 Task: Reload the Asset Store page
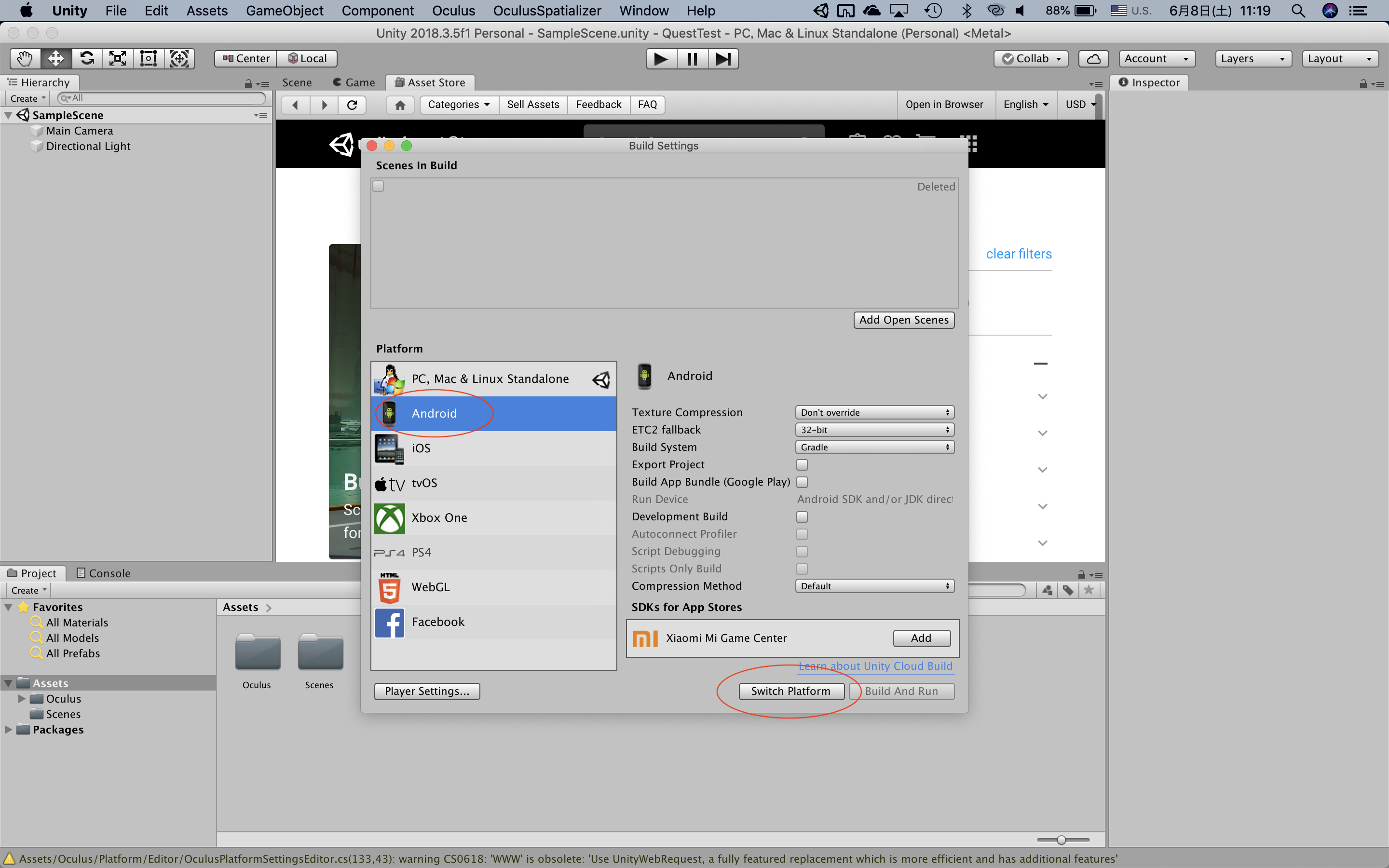[353, 105]
